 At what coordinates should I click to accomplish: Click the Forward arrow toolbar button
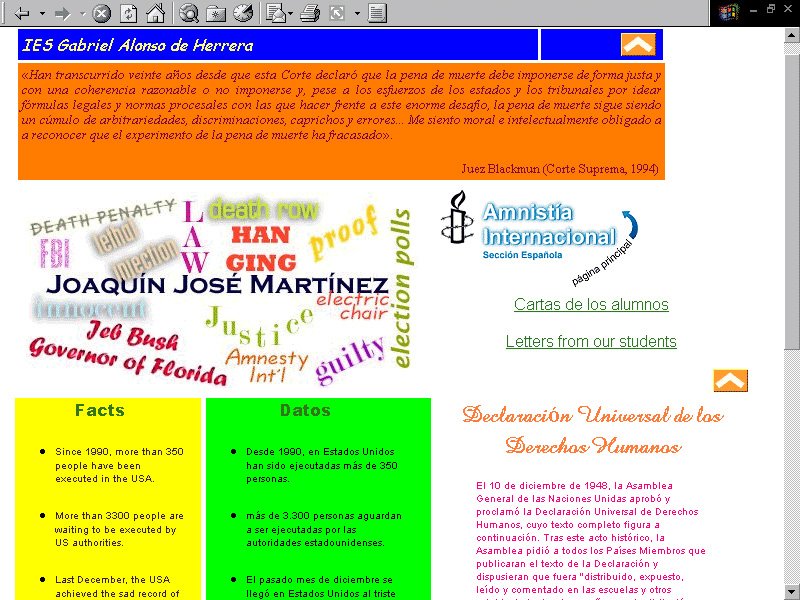coord(62,13)
